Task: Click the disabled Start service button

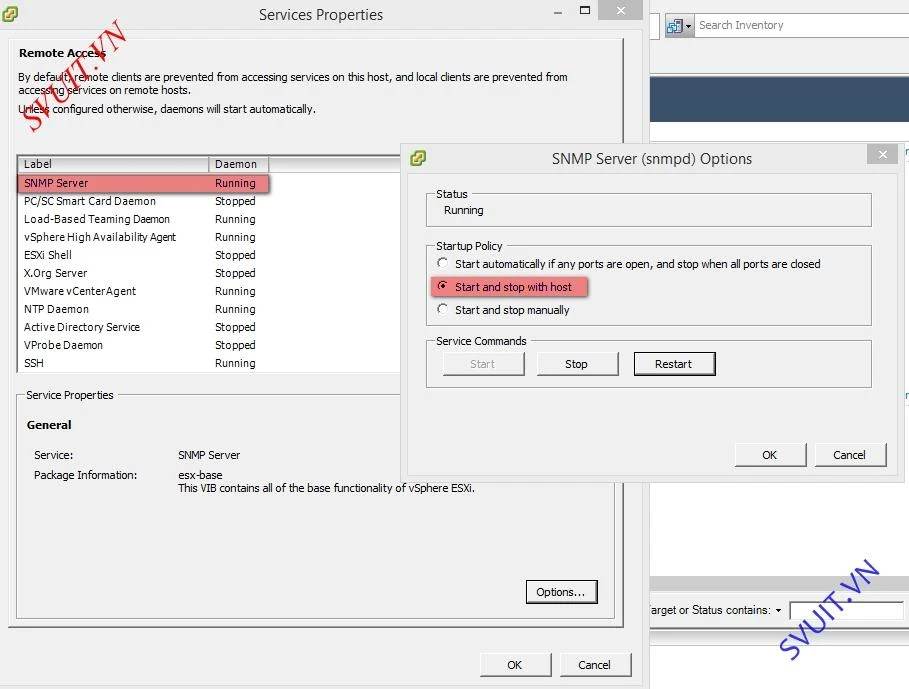Action: pyautogui.click(x=483, y=364)
